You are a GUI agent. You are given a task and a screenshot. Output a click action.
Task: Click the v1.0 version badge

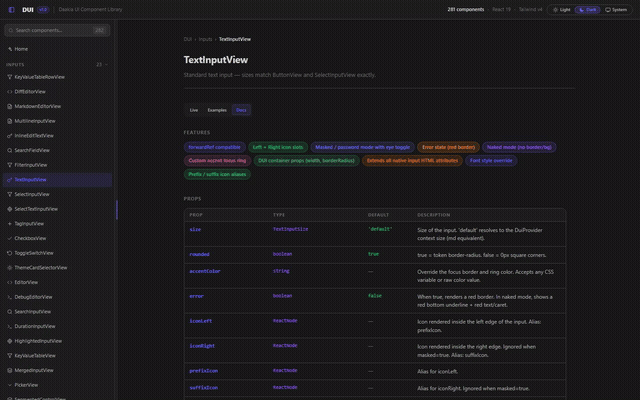click(43, 9)
